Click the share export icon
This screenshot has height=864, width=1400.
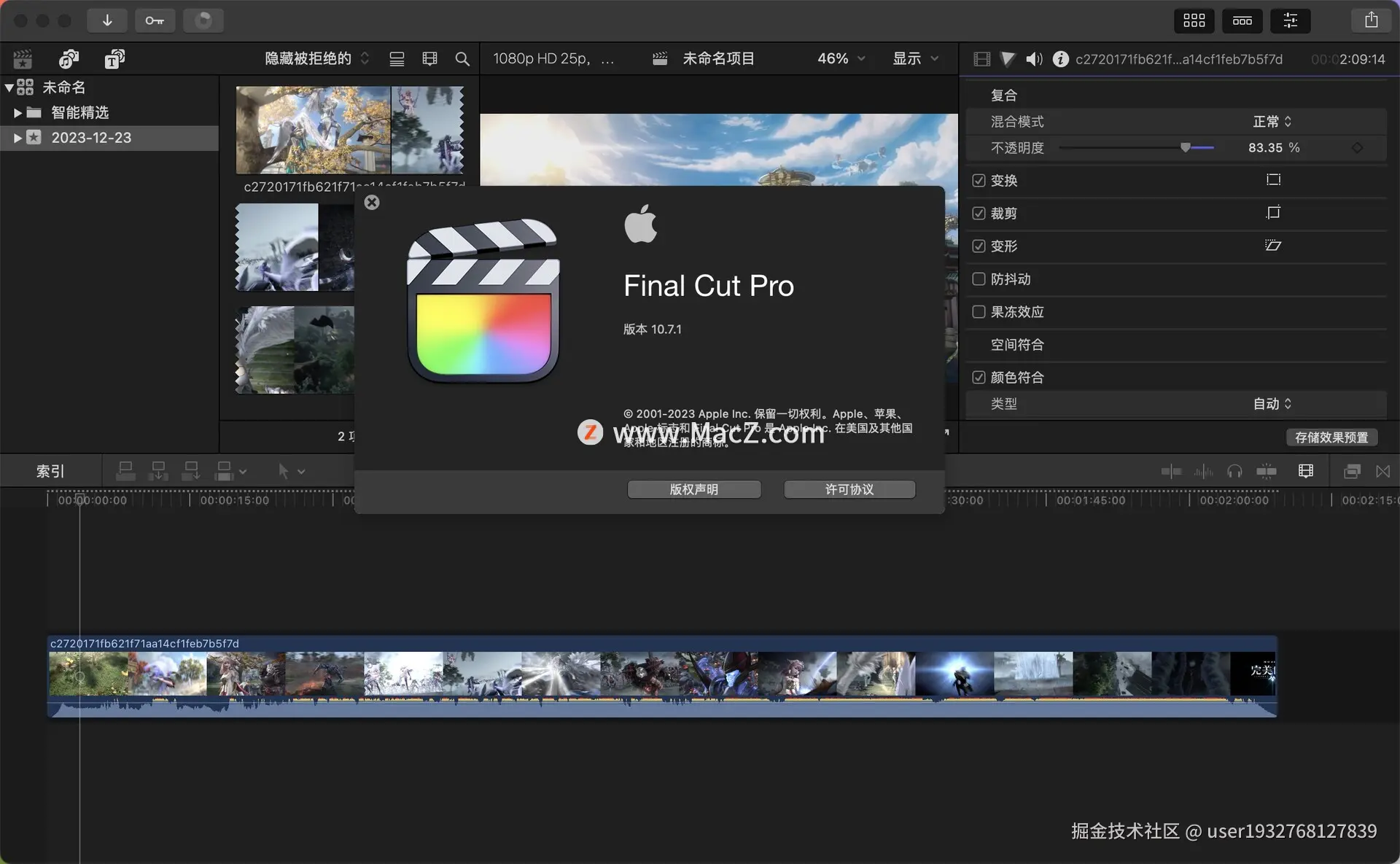click(1371, 20)
